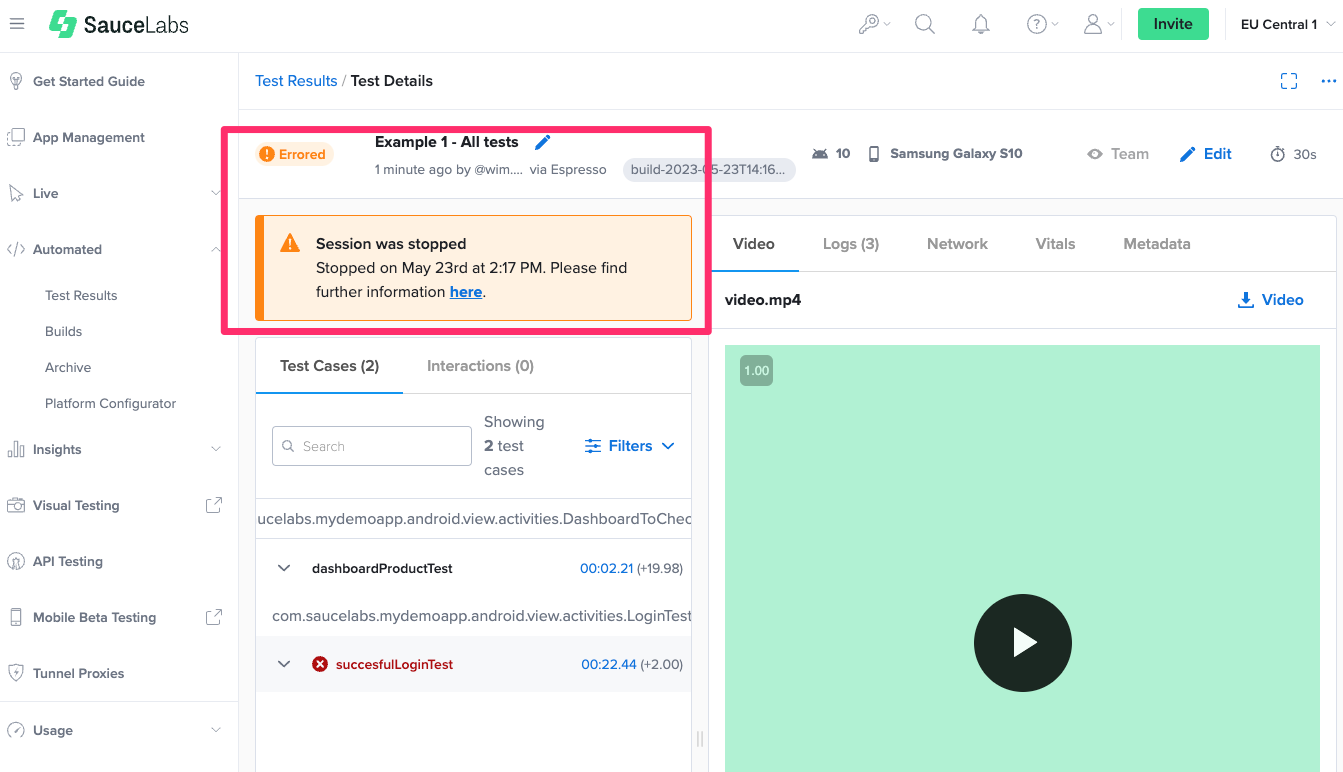Click the Errored status badge
This screenshot has height=772, width=1343.
(294, 154)
